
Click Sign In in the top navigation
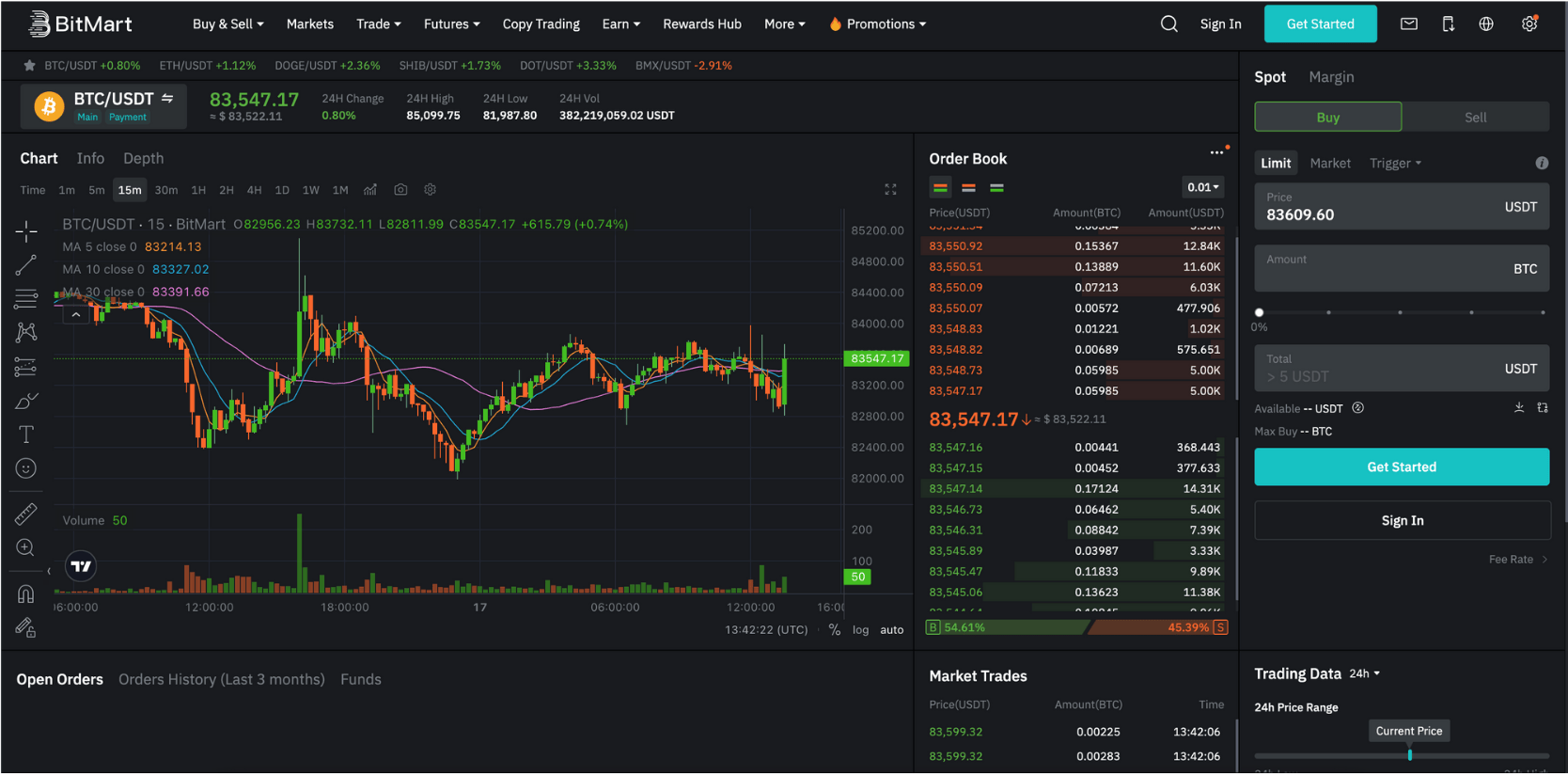point(1220,24)
